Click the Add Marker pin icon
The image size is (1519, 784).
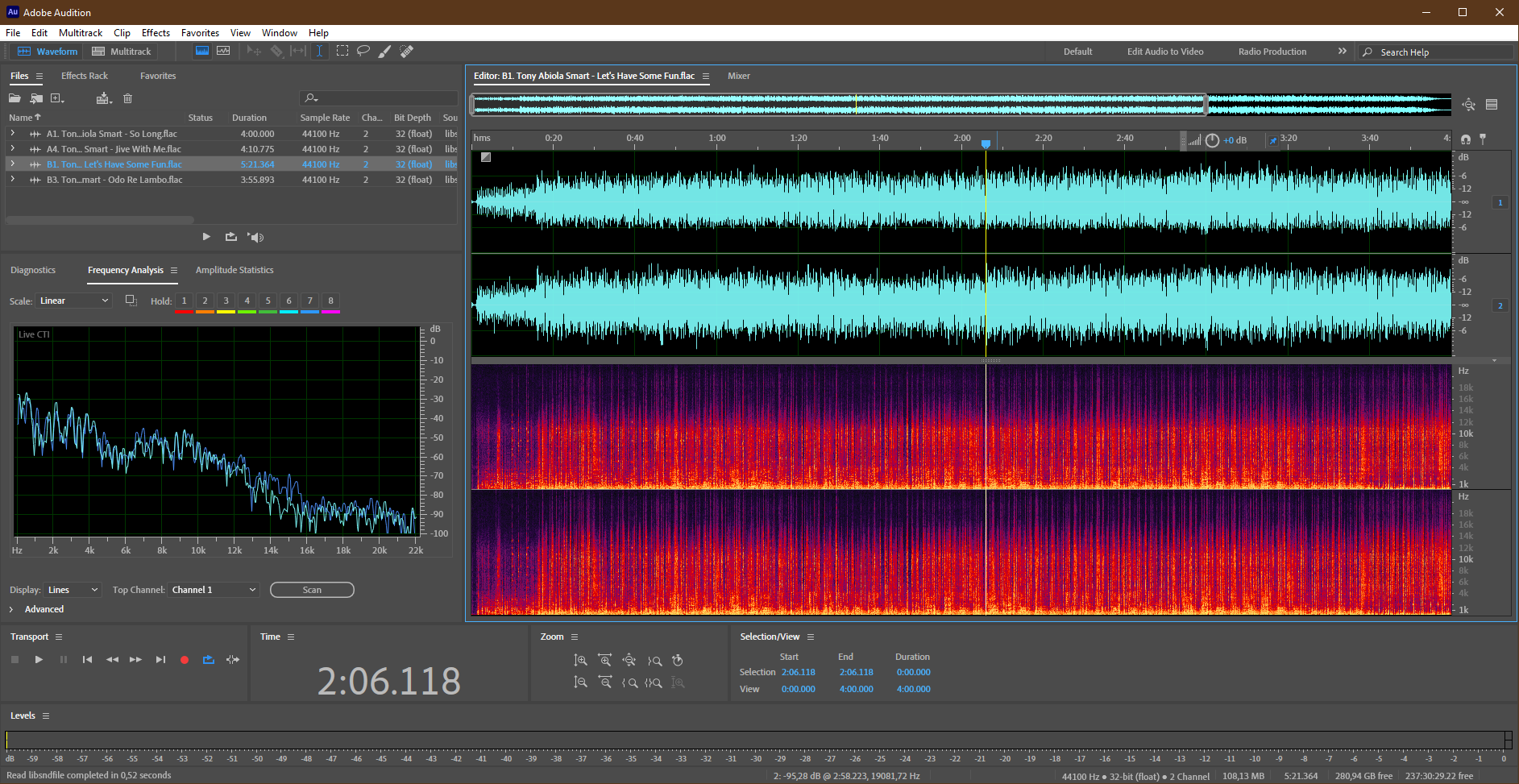pyautogui.click(x=1483, y=139)
